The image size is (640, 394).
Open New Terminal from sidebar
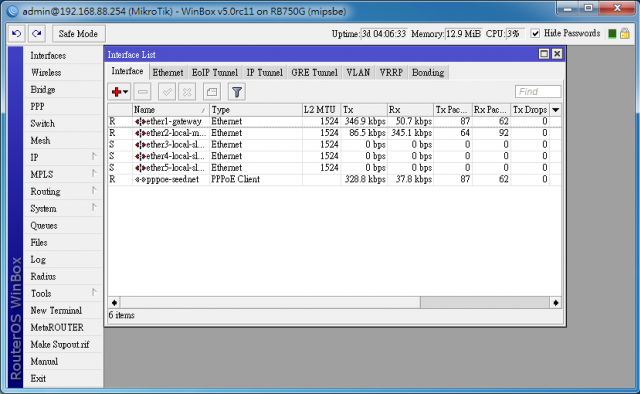[x=63, y=311]
